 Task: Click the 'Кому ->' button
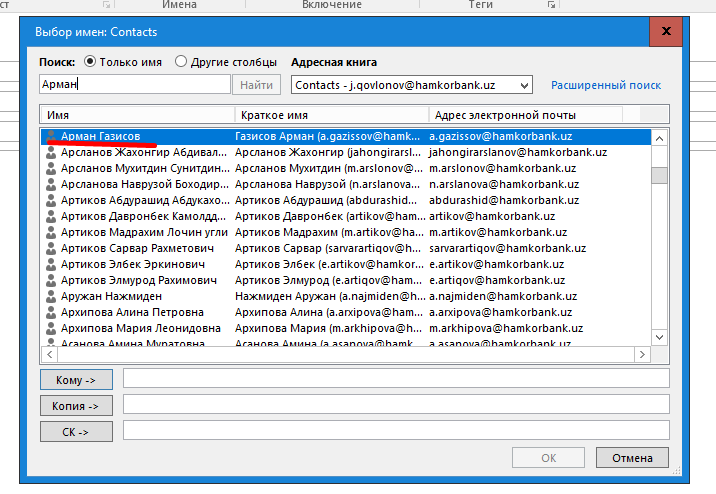coord(76,379)
